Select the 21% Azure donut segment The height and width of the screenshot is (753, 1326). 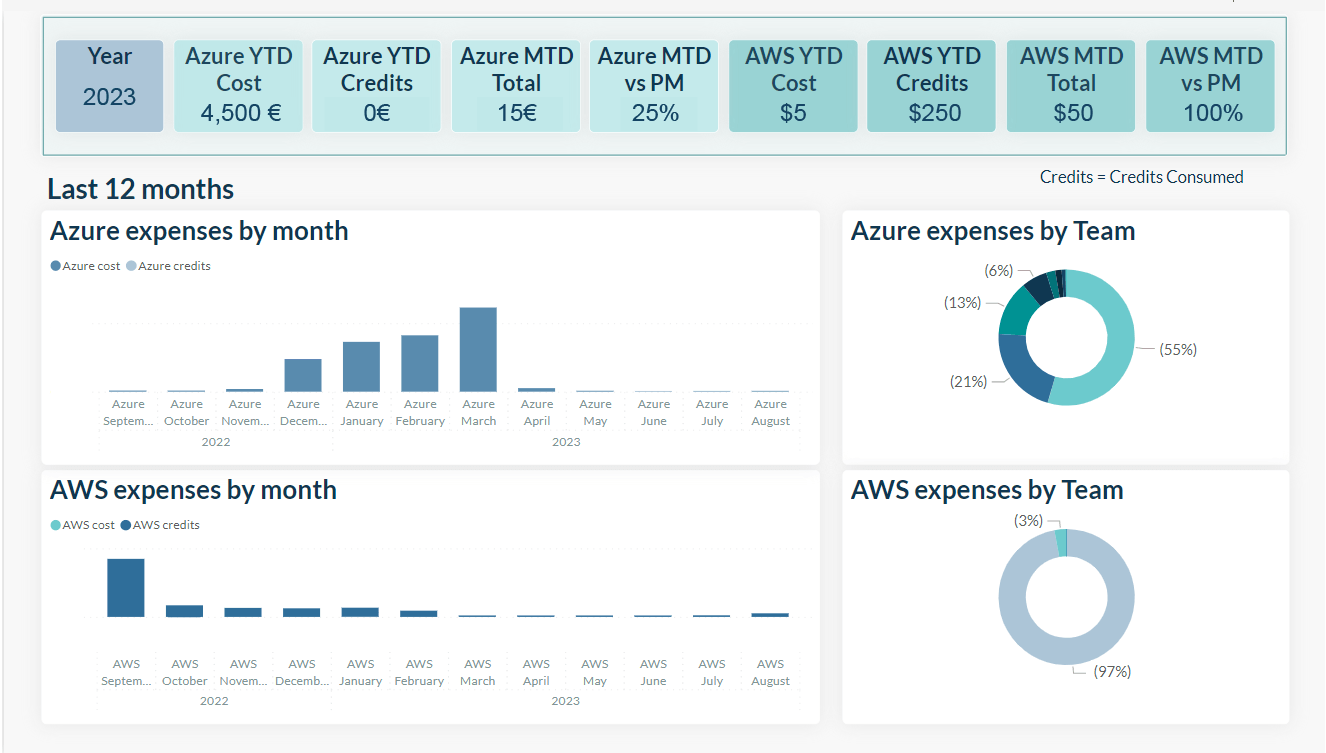point(1020,369)
